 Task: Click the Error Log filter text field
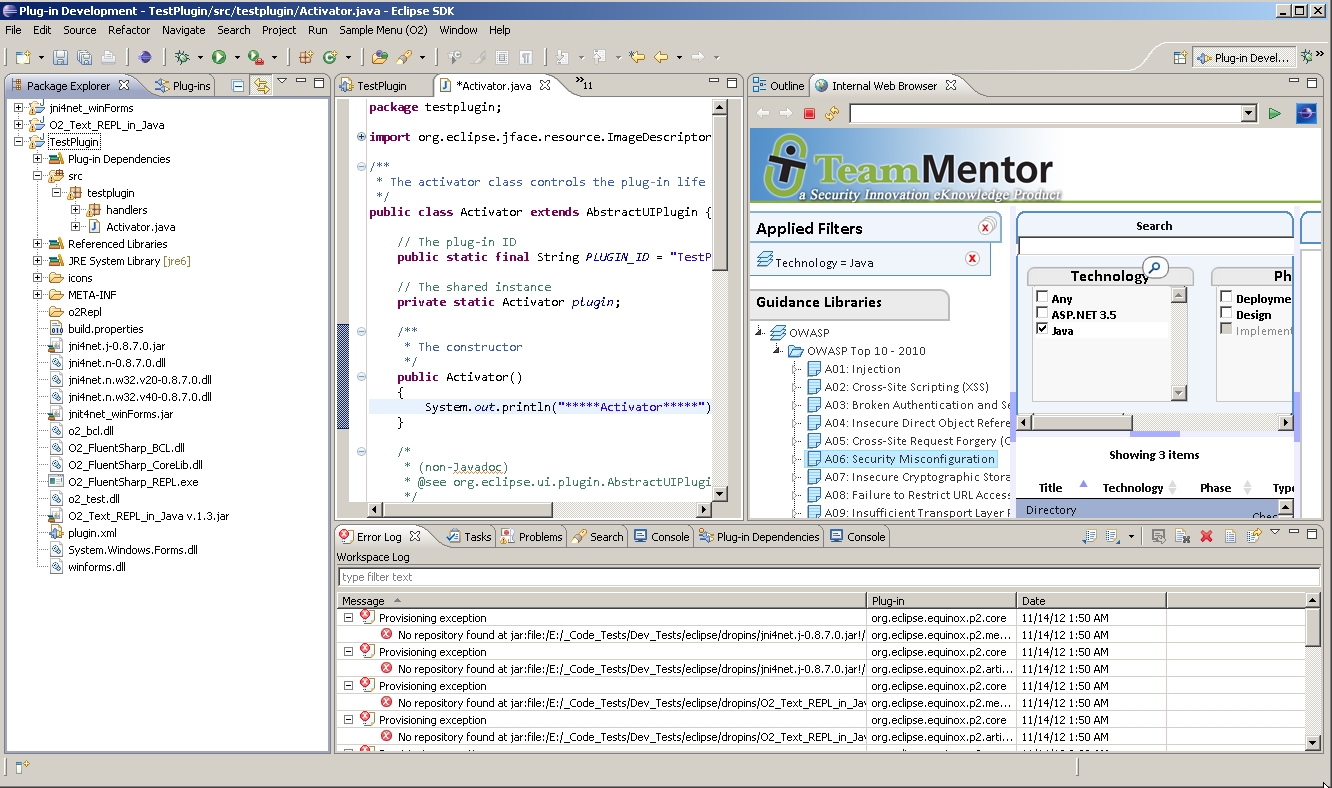(x=828, y=577)
